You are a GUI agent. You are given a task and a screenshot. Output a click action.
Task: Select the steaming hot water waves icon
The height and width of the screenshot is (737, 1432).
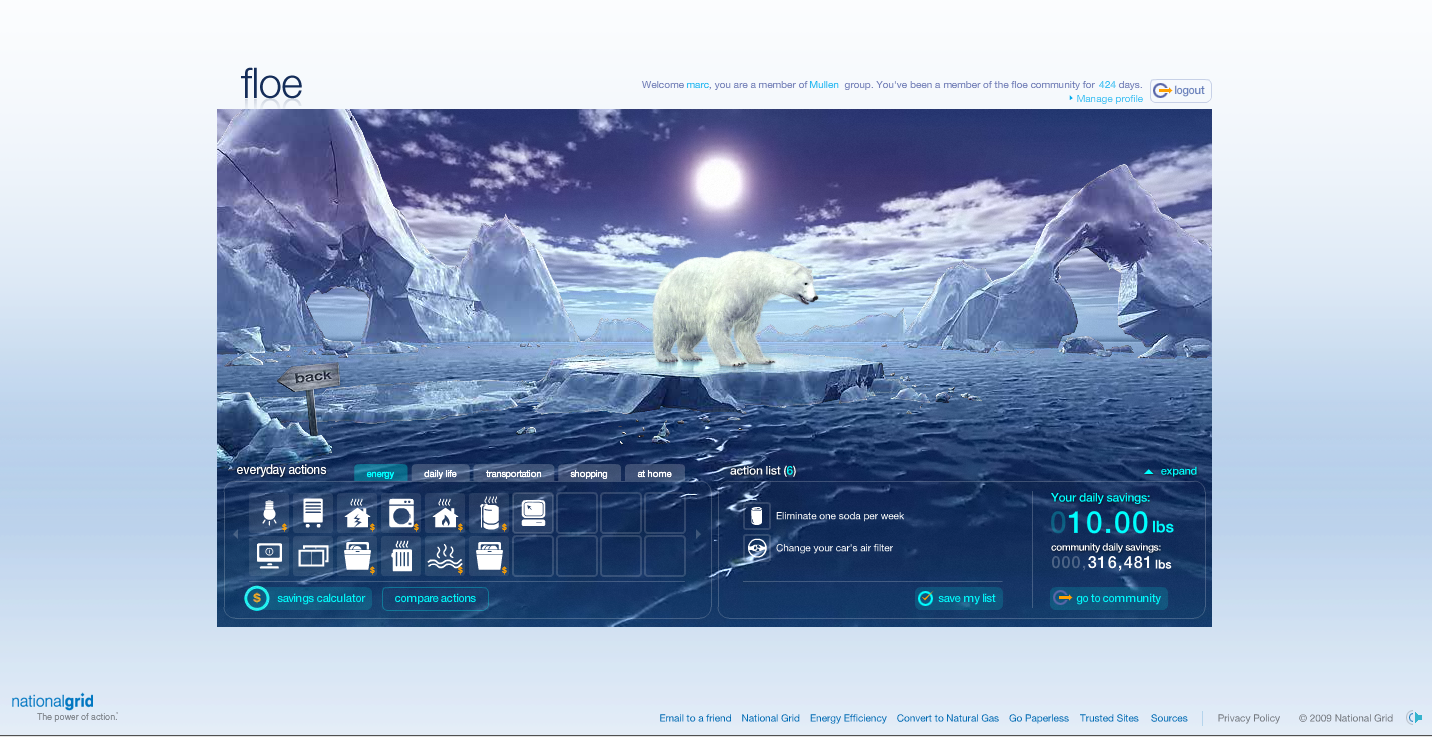[445, 556]
